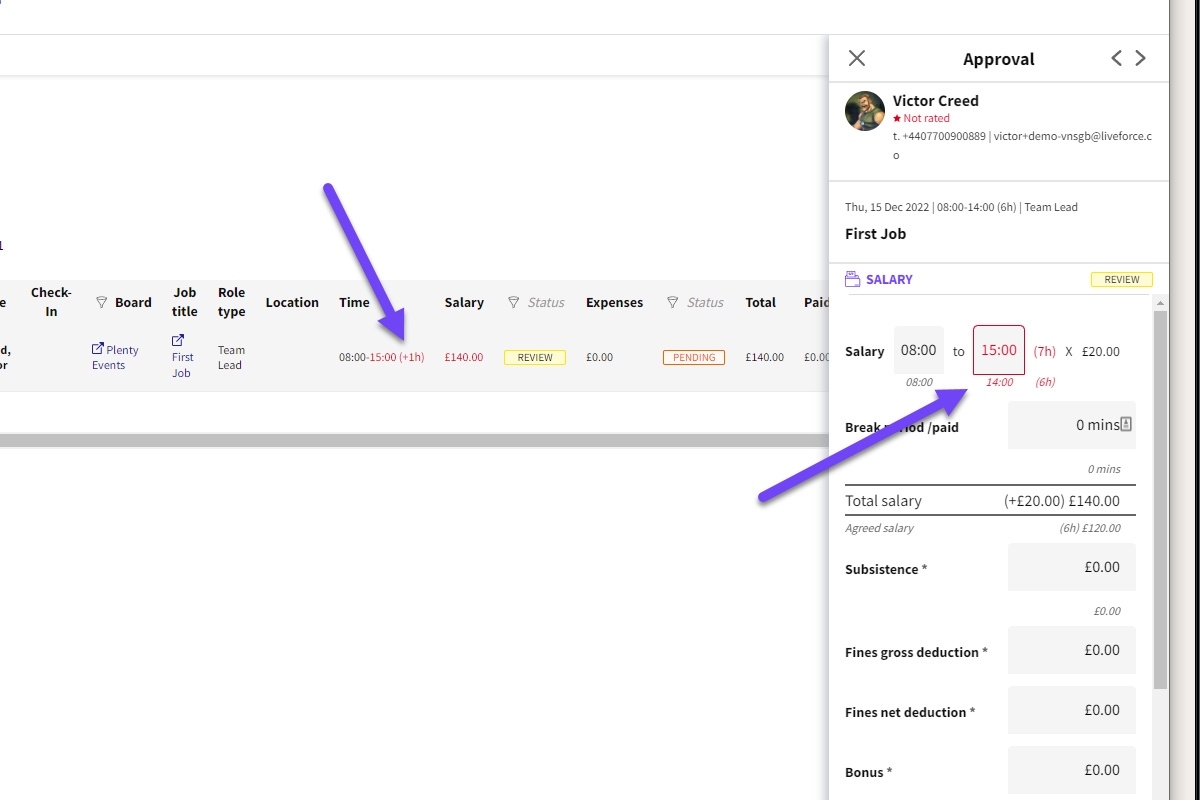The width and height of the screenshot is (1200, 800).
Task: Click the REVIEW badge in the Approval panel
Action: coord(1121,279)
